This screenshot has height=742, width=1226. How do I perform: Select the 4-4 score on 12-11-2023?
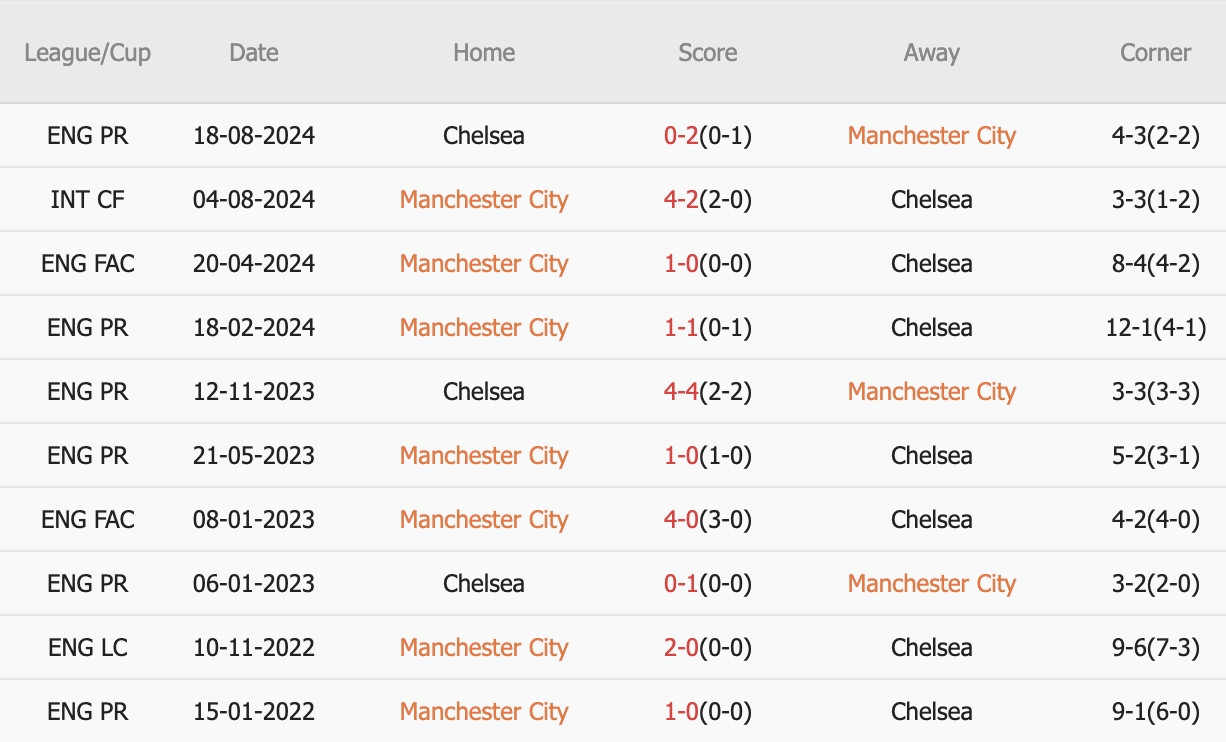681,391
